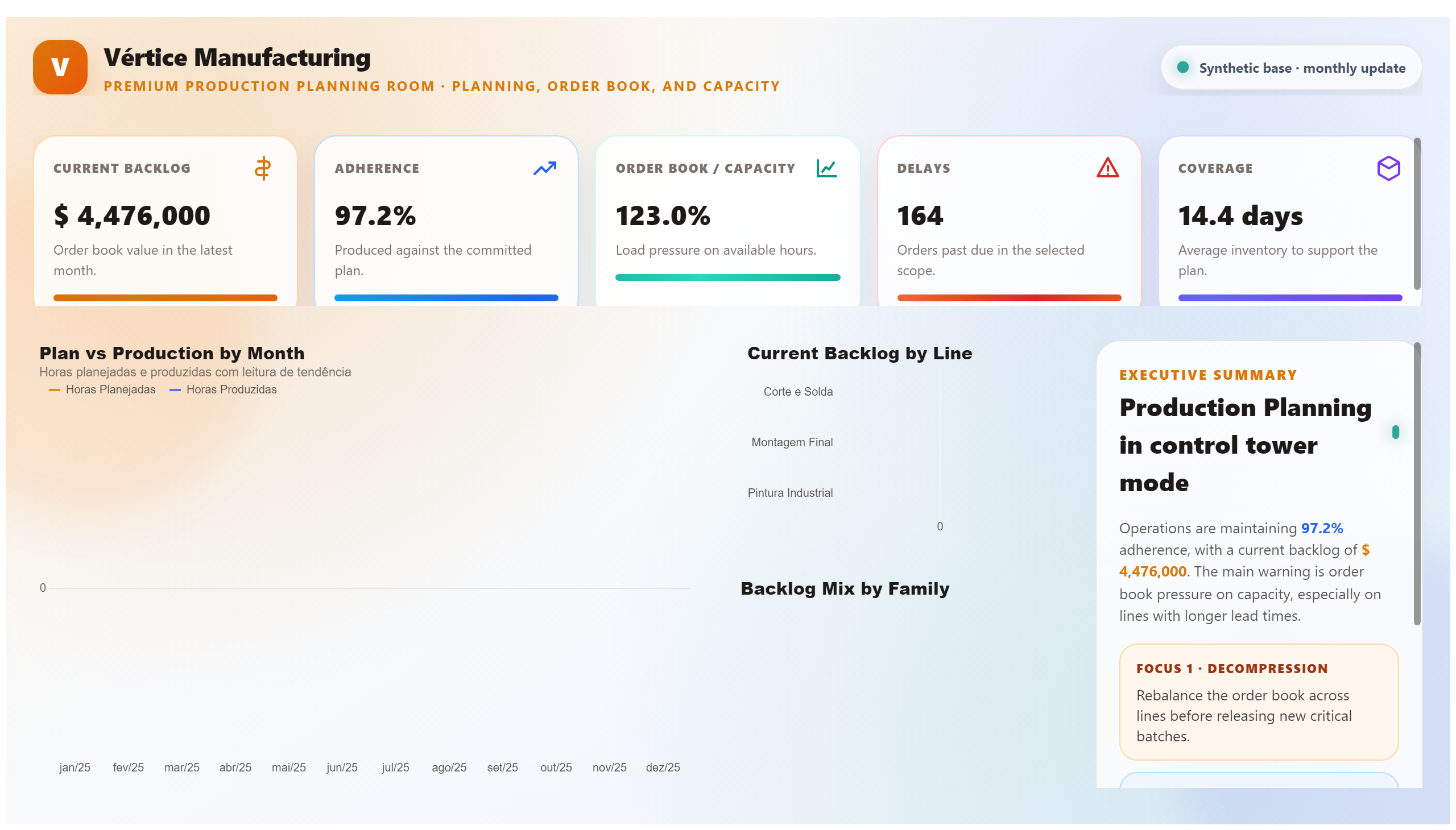Image resolution: width=1456 pixels, height=830 pixels.
Task: Click the trending arrow icon on Adherence card
Action: click(545, 168)
